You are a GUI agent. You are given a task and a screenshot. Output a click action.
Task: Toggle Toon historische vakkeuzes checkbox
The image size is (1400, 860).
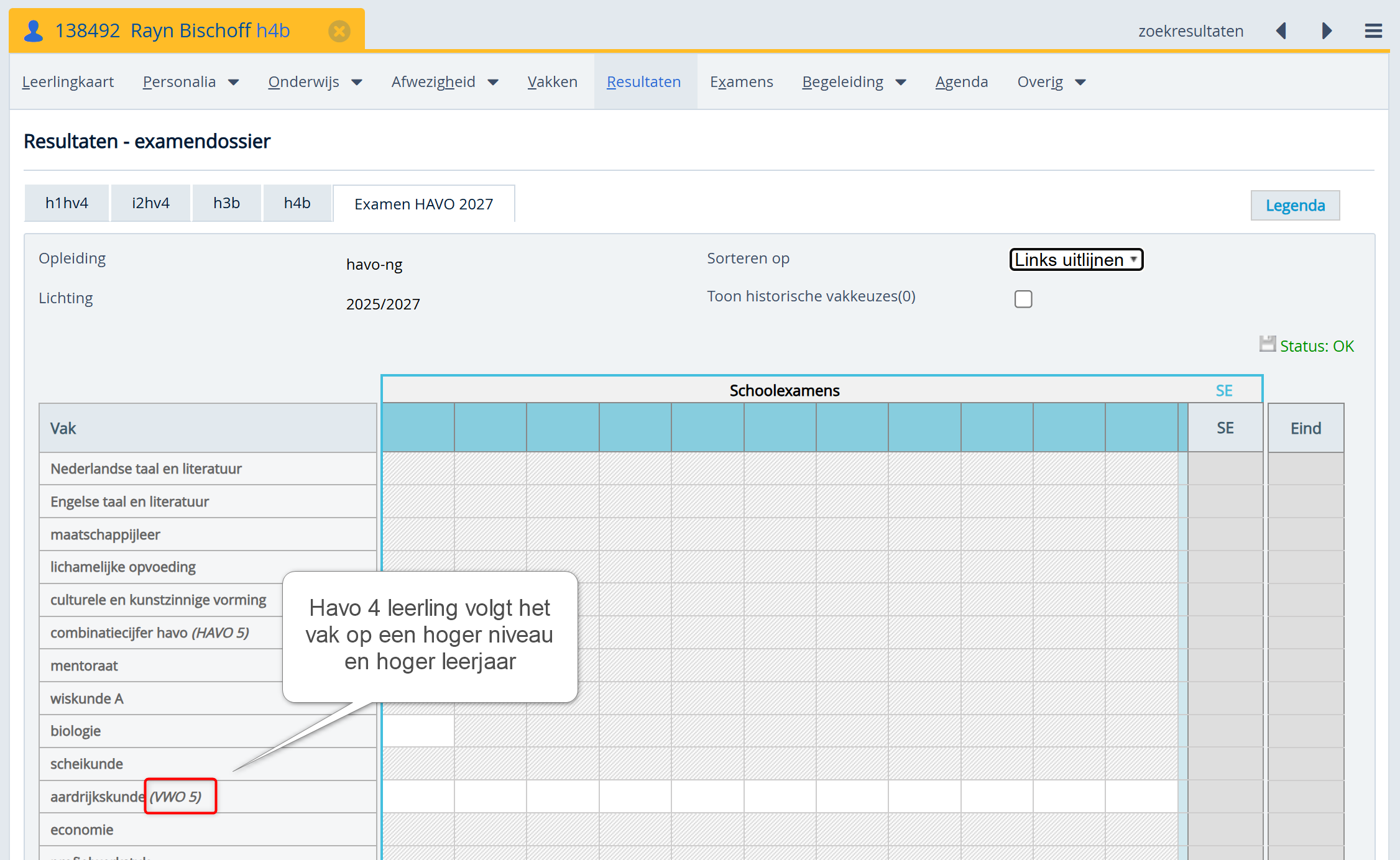[1023, 299]
